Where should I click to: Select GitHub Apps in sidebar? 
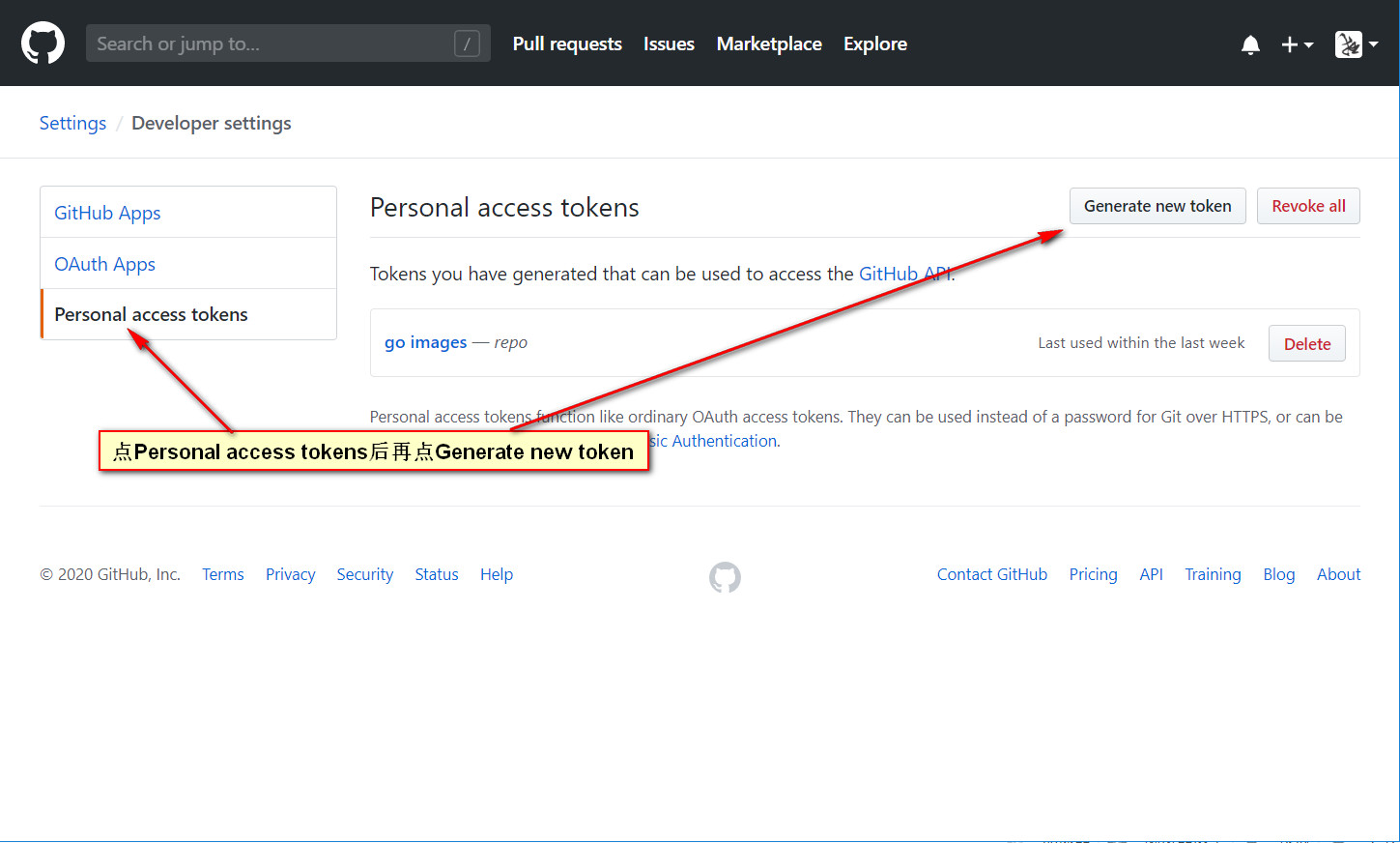click(x=188, y=213)
